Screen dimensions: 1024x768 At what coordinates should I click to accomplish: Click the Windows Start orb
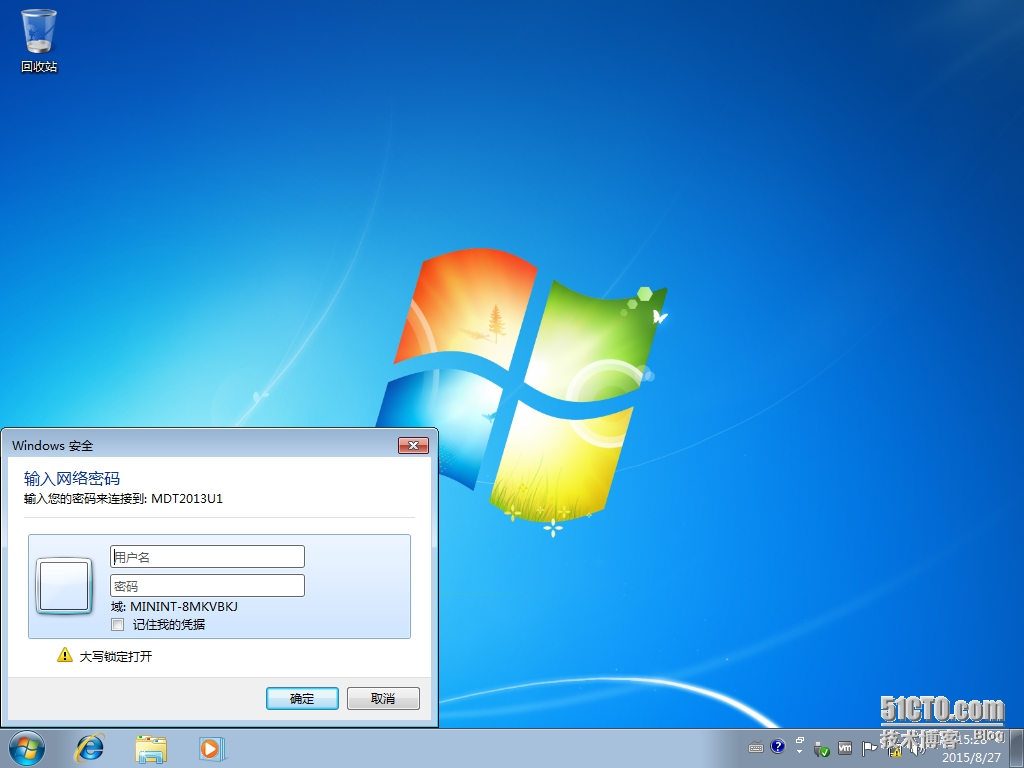pyautogui.click(x=27, y=748)
